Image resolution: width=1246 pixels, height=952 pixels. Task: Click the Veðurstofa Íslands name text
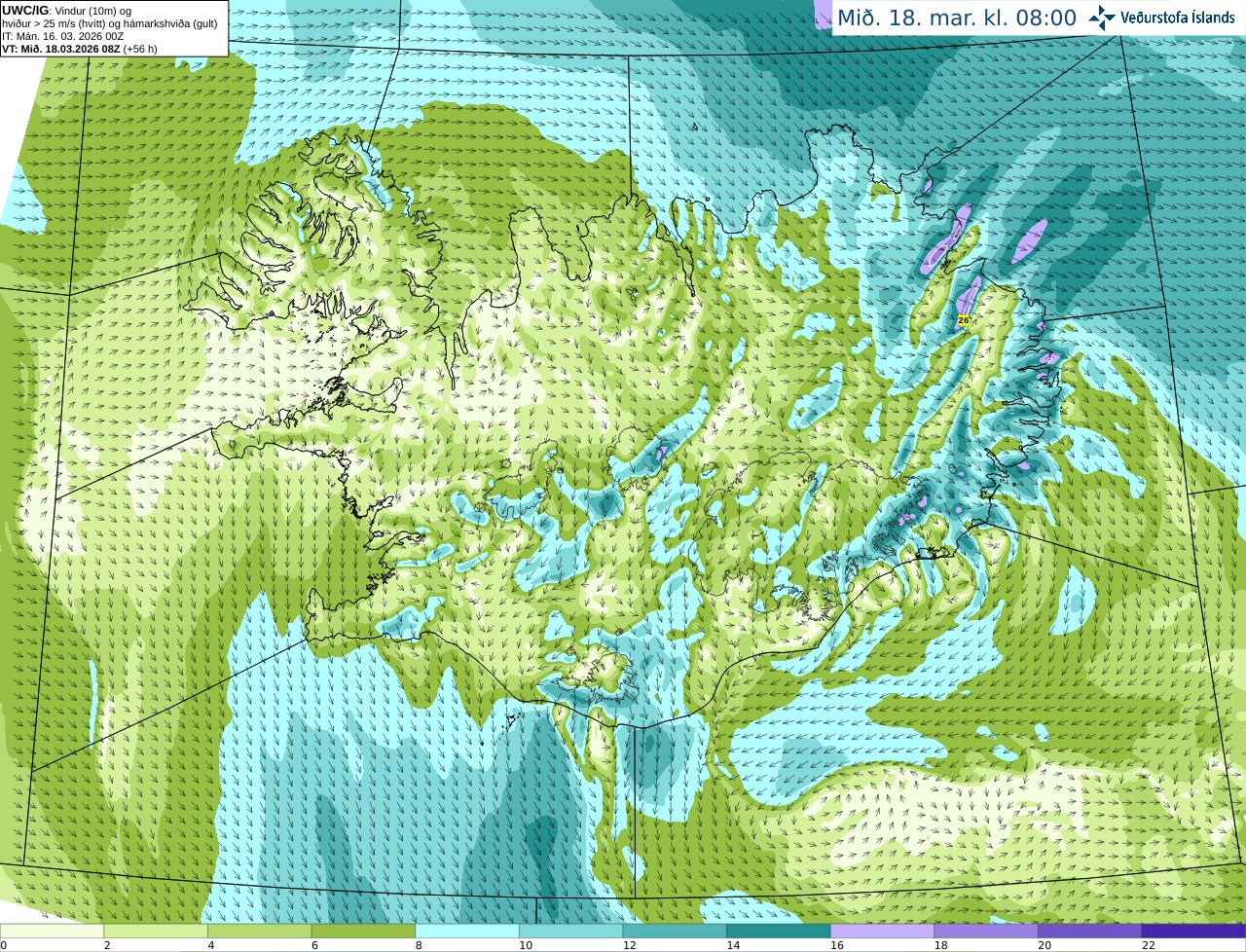1177,18
